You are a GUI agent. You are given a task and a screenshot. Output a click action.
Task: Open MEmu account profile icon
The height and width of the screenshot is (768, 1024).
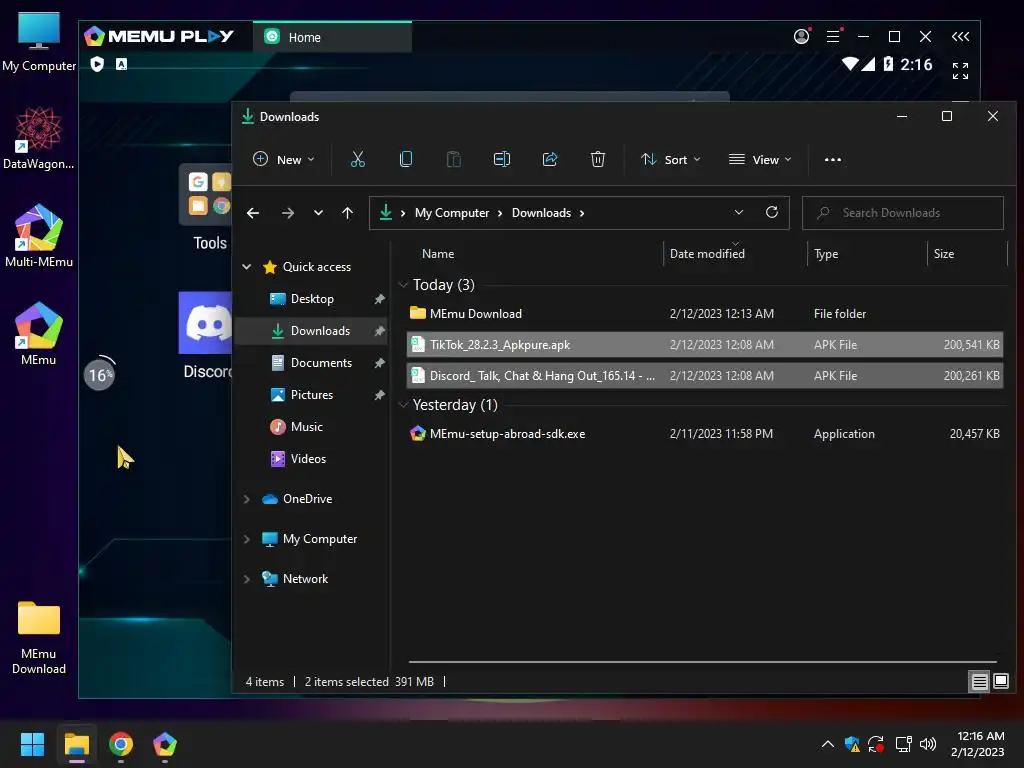pos(801,37)
